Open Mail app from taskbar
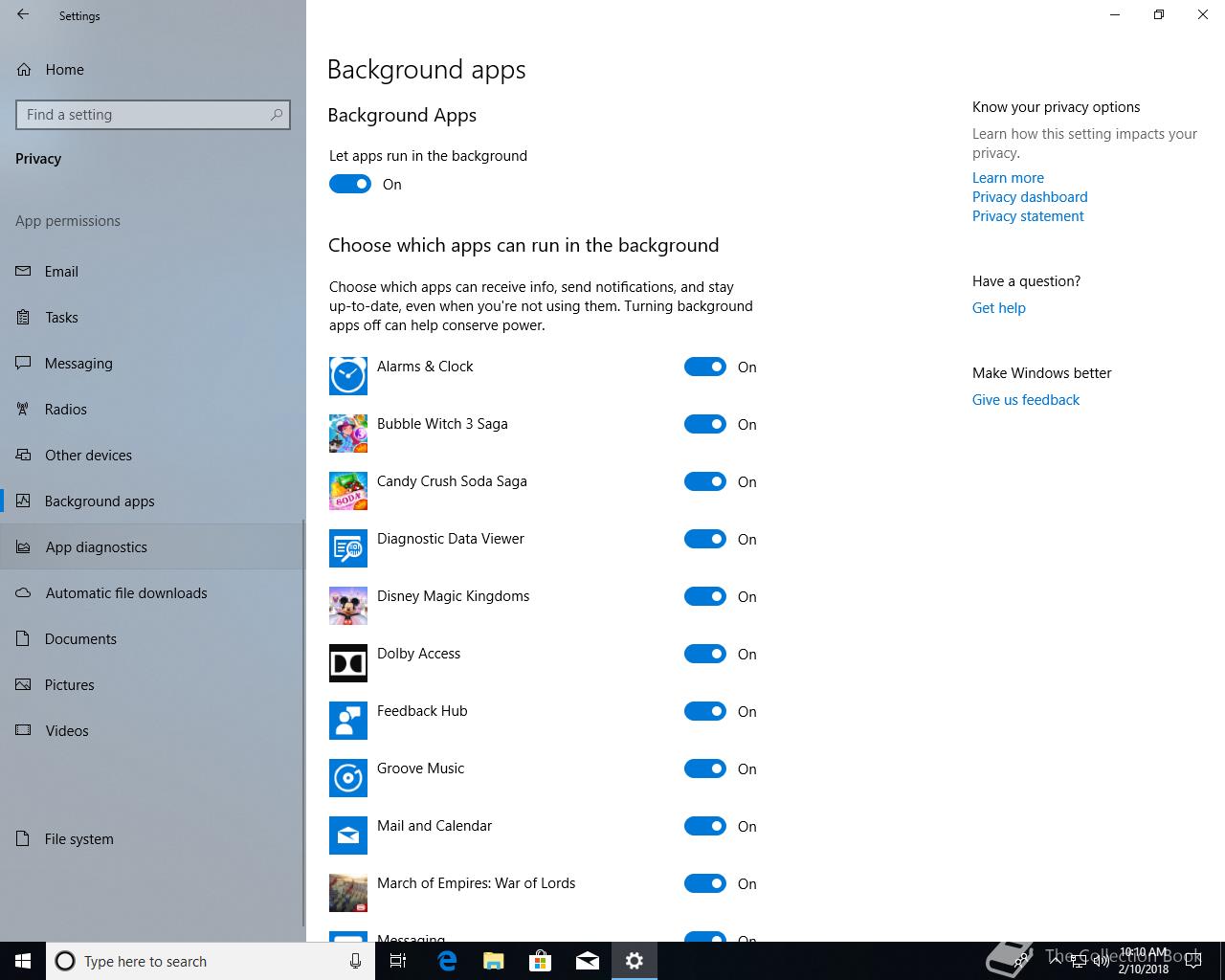Image resolution: width=1225 pixels, height=980 pixels. [588, 961]
